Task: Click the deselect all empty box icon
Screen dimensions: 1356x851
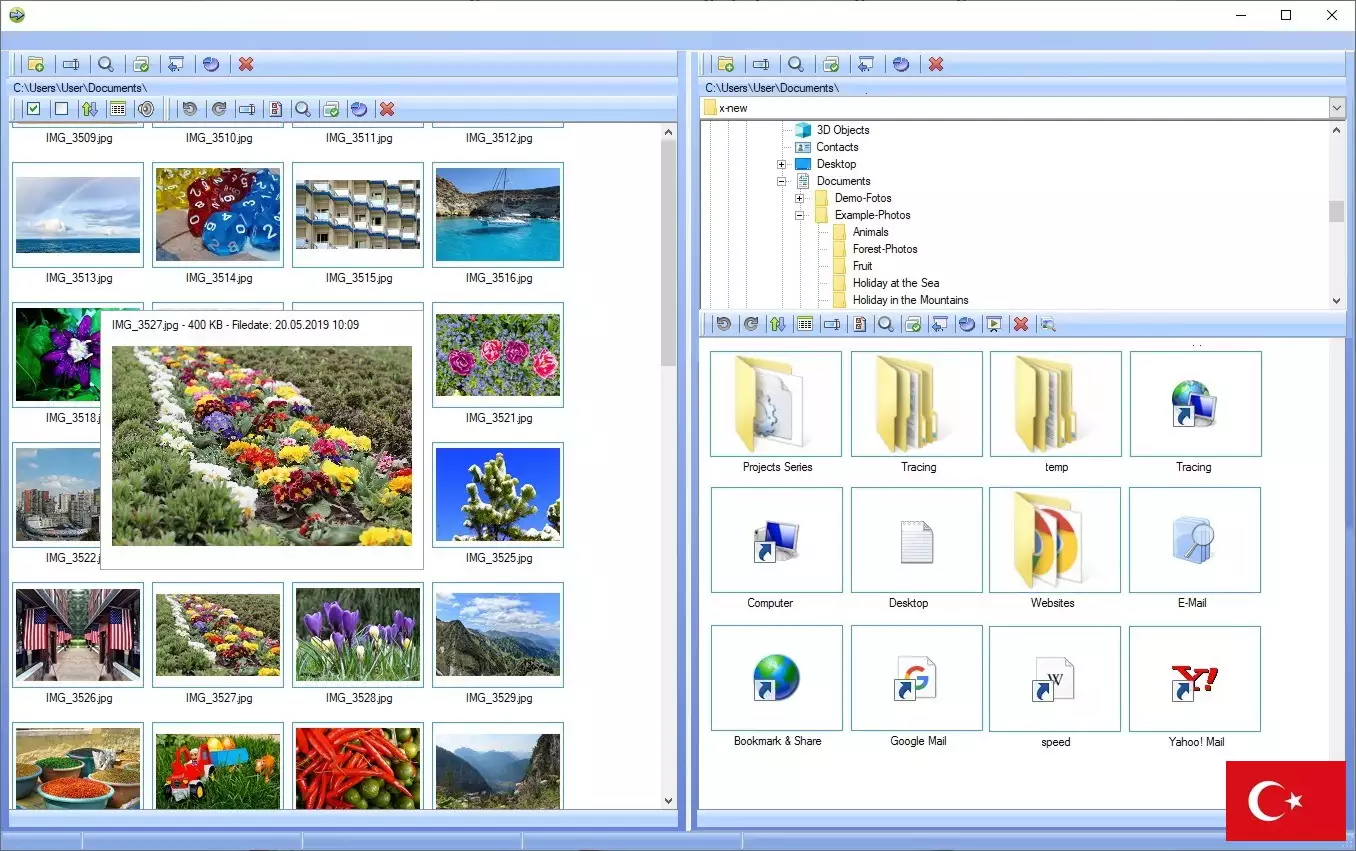Action: [61, 109]
